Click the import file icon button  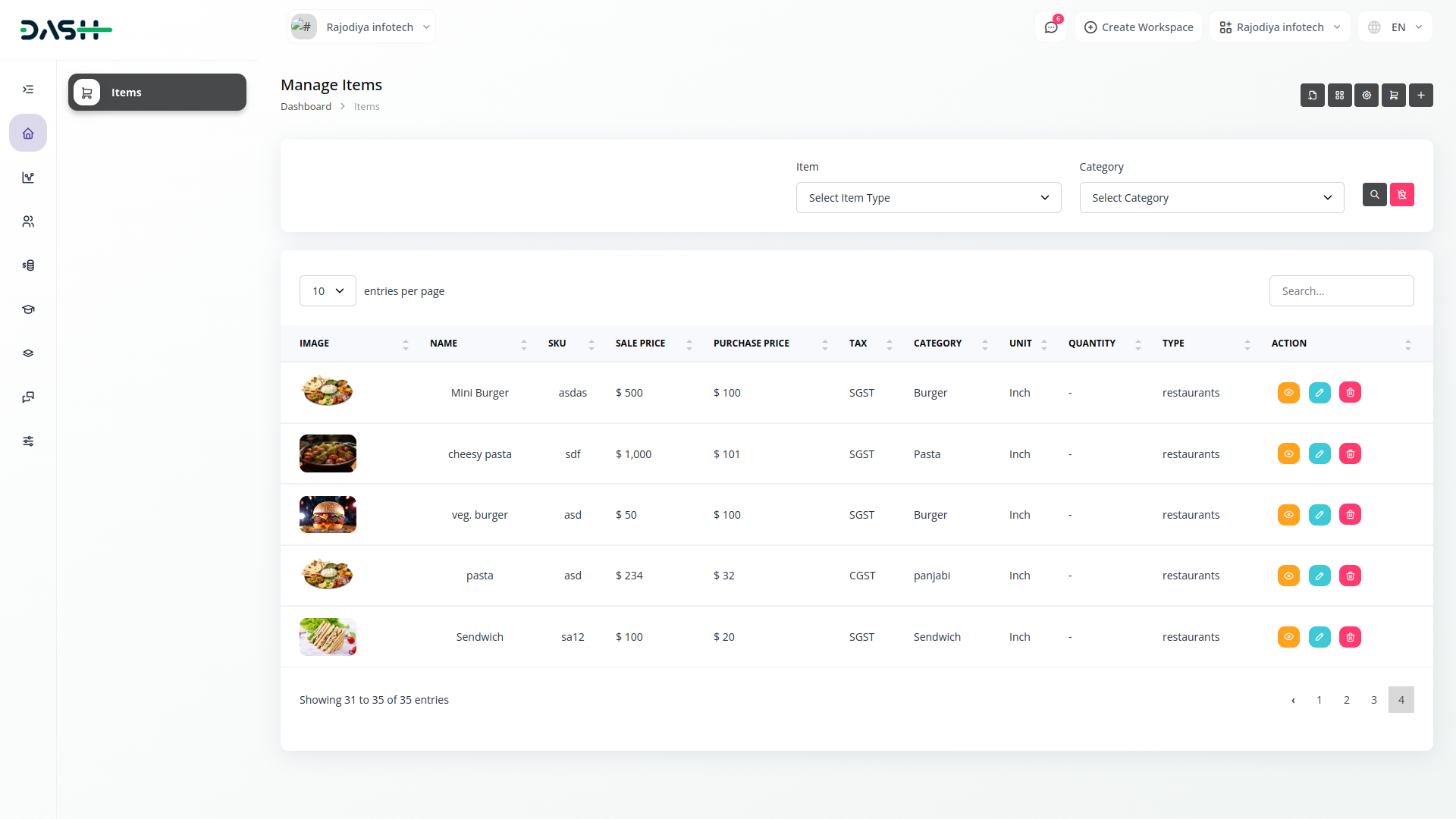1312,95
